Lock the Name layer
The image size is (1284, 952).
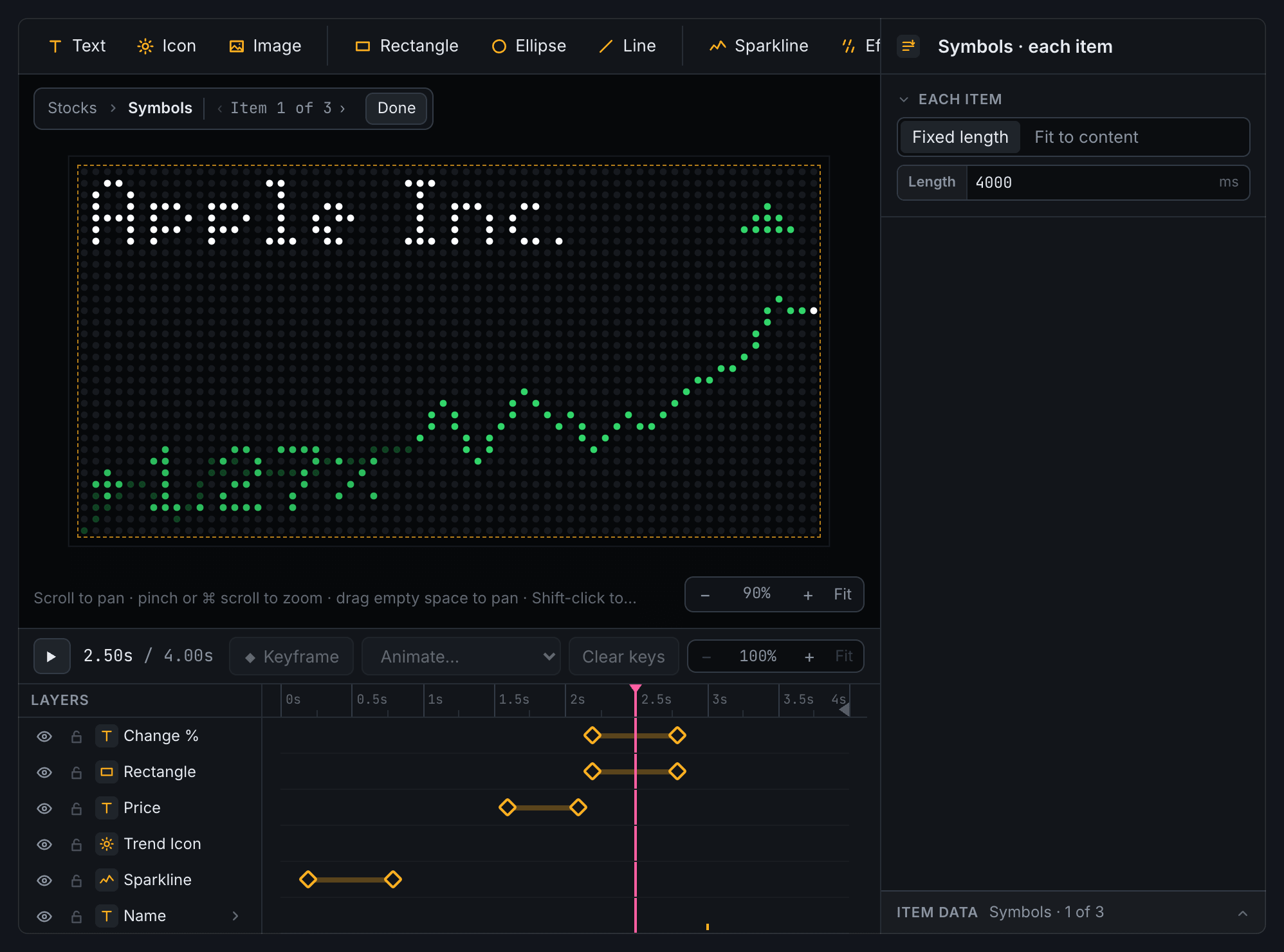pyautogui.click(x=77, y=917)
